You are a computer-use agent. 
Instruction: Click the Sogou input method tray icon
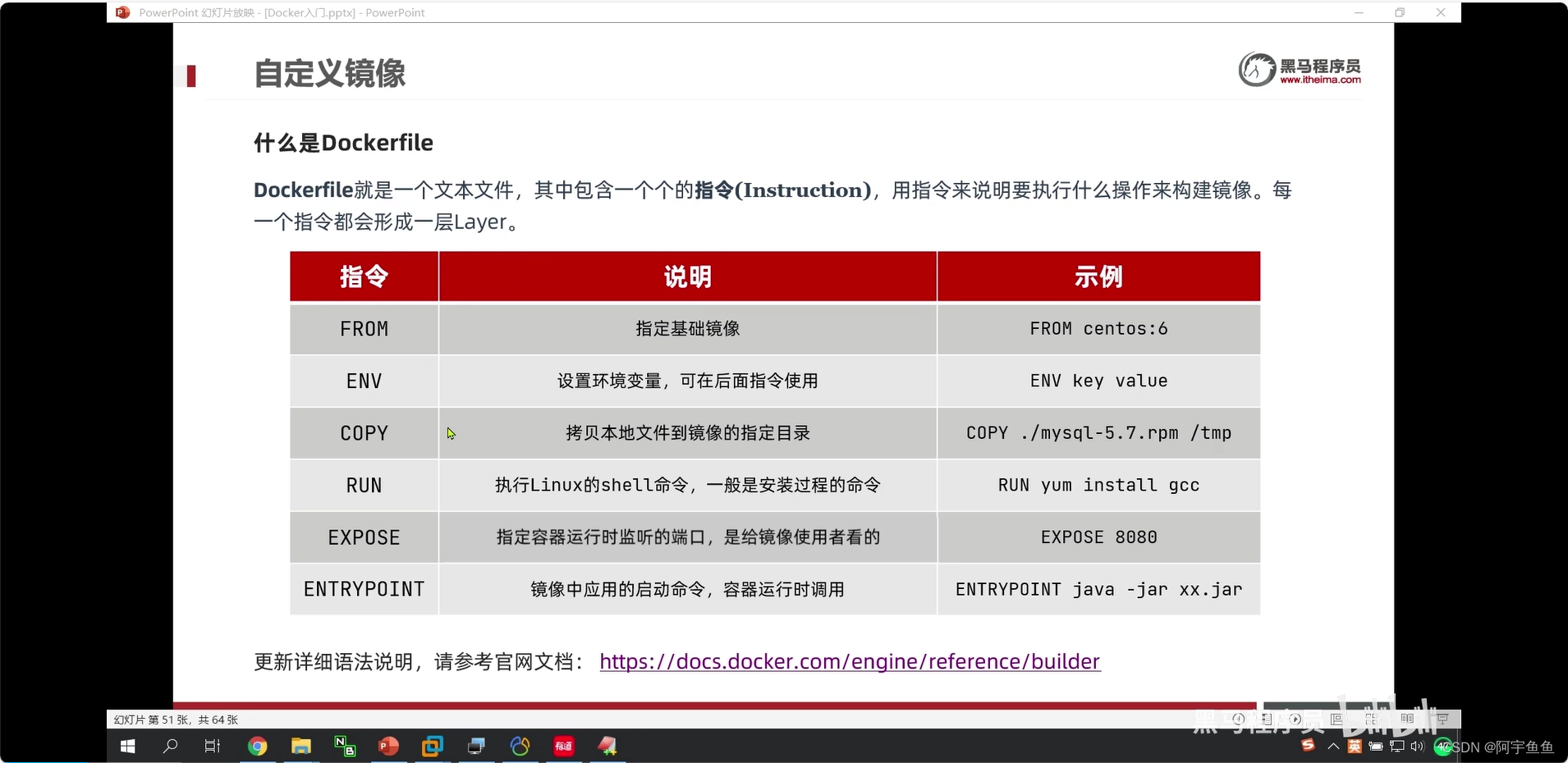pyautogui.click(x=1309, y=745)
